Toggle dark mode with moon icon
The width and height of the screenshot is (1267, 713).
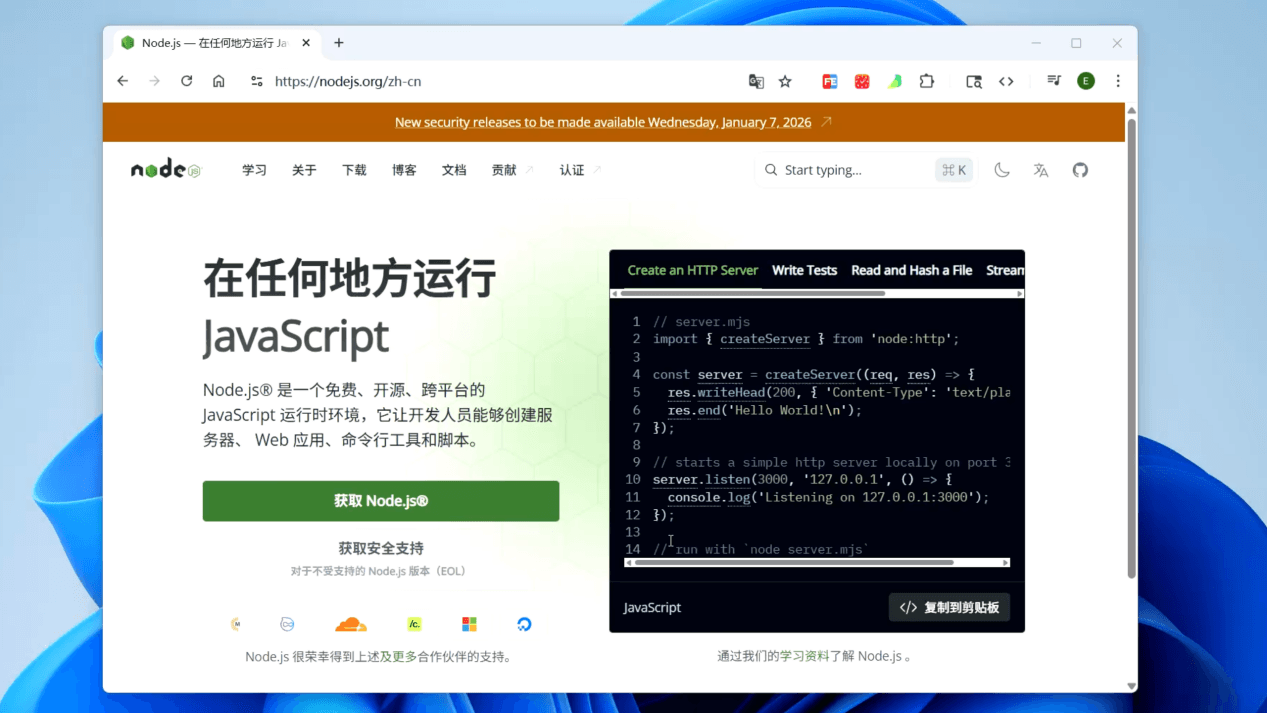[1001, 170]
